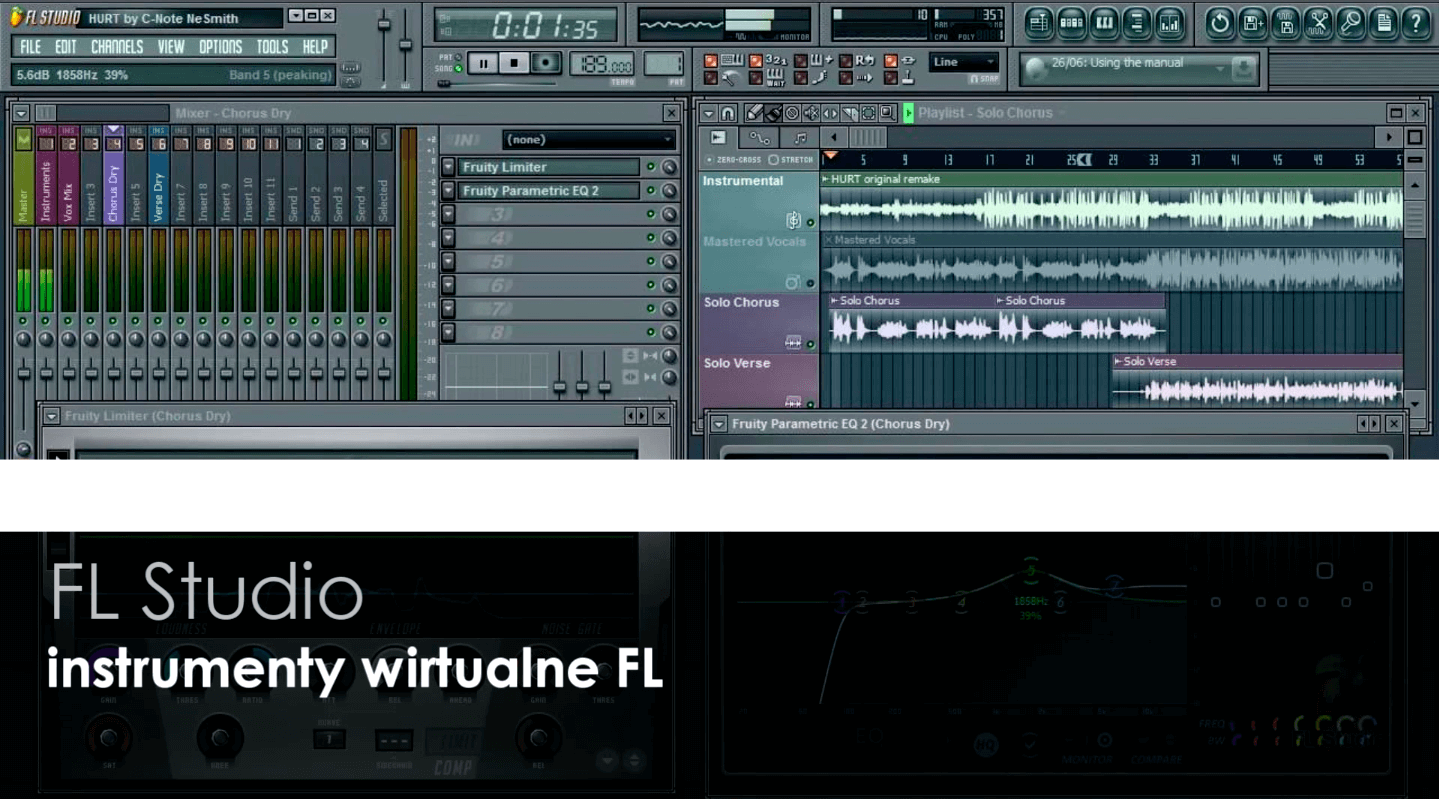Open the Parametric EQ 2 window menu arrow
The width and height of the screenshot is (1439, 799).
point(718,424)
